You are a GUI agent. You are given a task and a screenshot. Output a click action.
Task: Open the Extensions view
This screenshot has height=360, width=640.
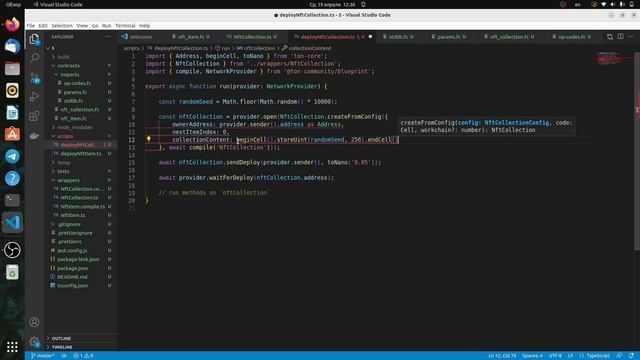(34, 116)
